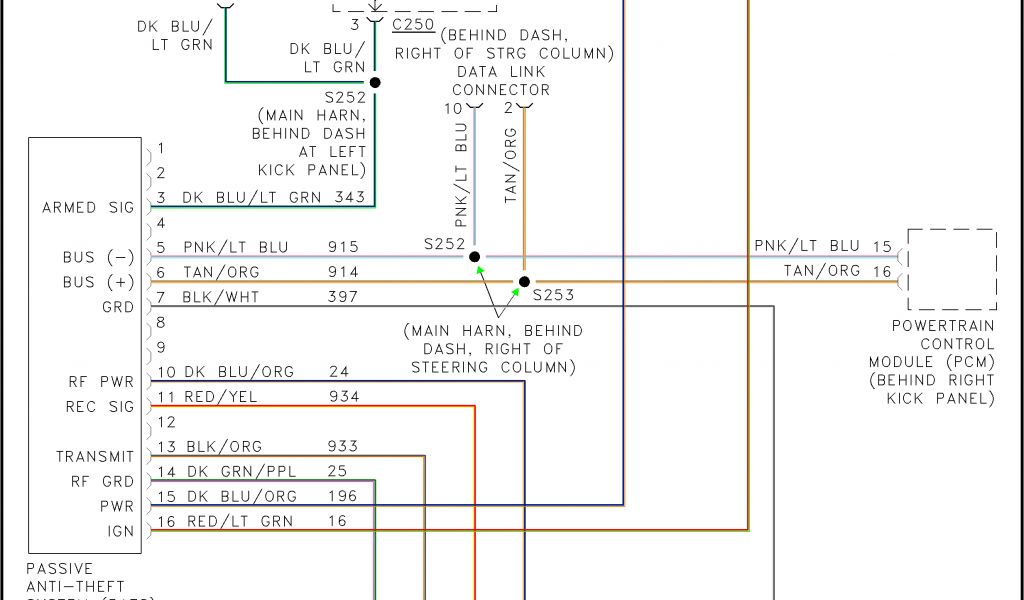Click the S252 splice dot below connector C250

pos(375,83)
